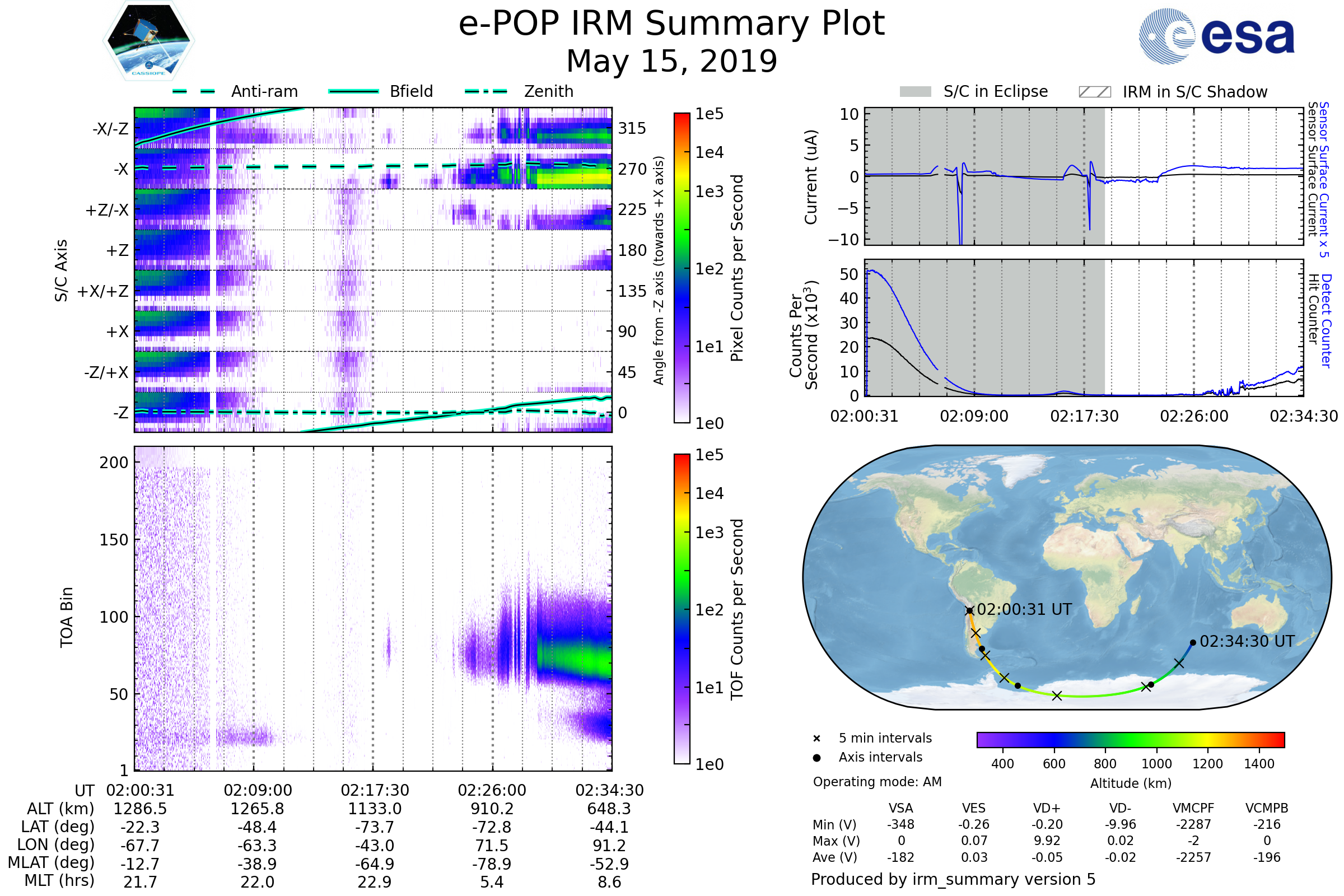Click the Pixel Counts per Second colorbar
Image resolution: width=1344 pixels, height=896 pixels.
[682, 268]
